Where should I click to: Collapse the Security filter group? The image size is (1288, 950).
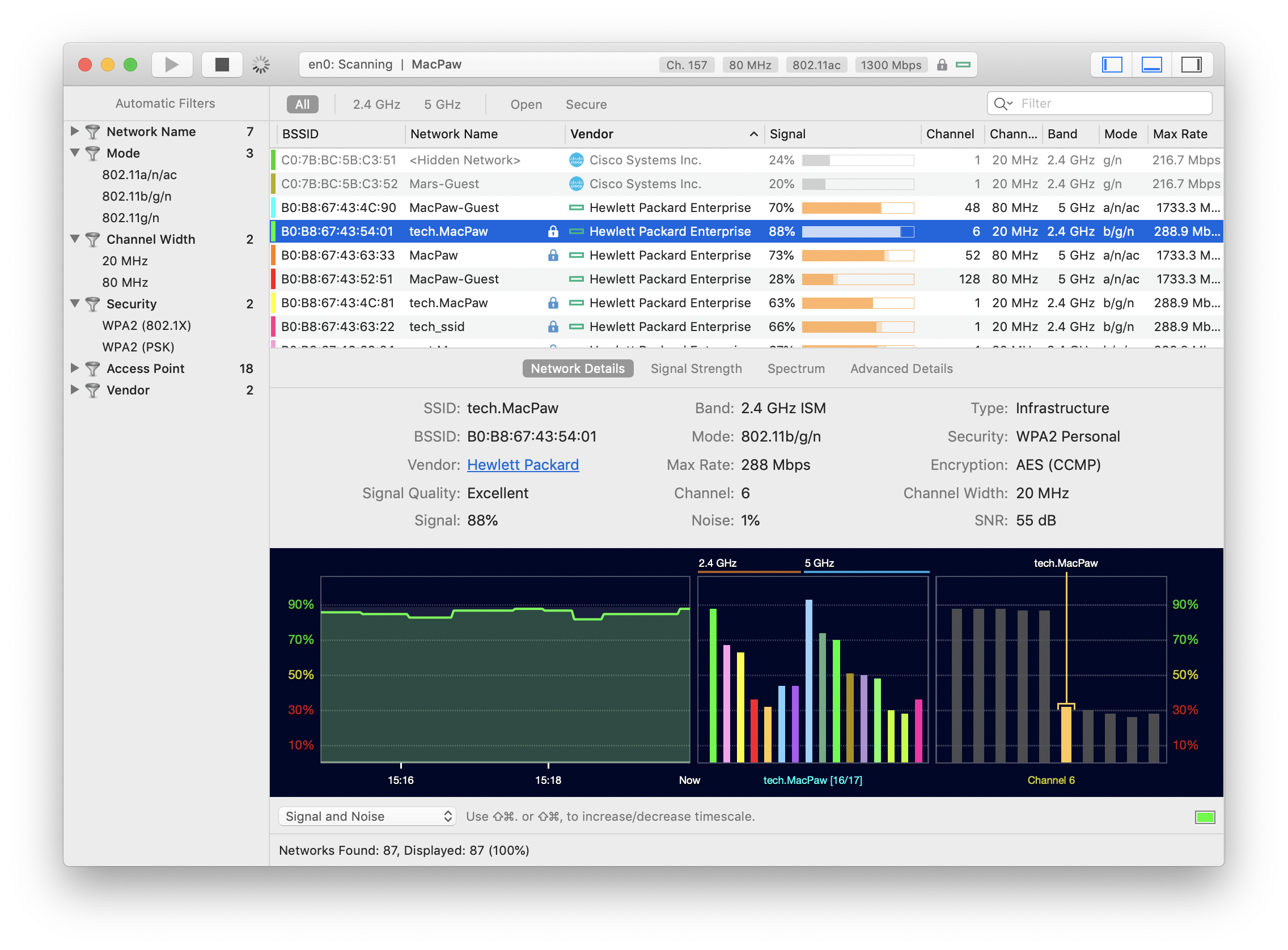(75, 304)
